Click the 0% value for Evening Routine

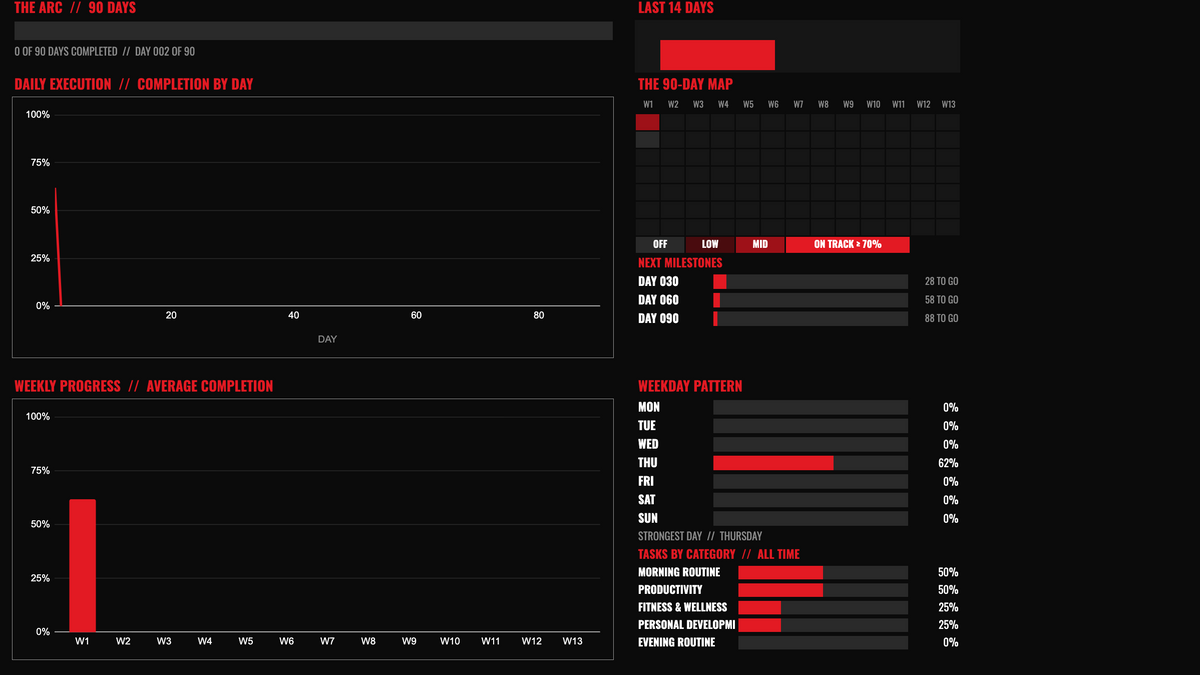(x=951, y=642)
